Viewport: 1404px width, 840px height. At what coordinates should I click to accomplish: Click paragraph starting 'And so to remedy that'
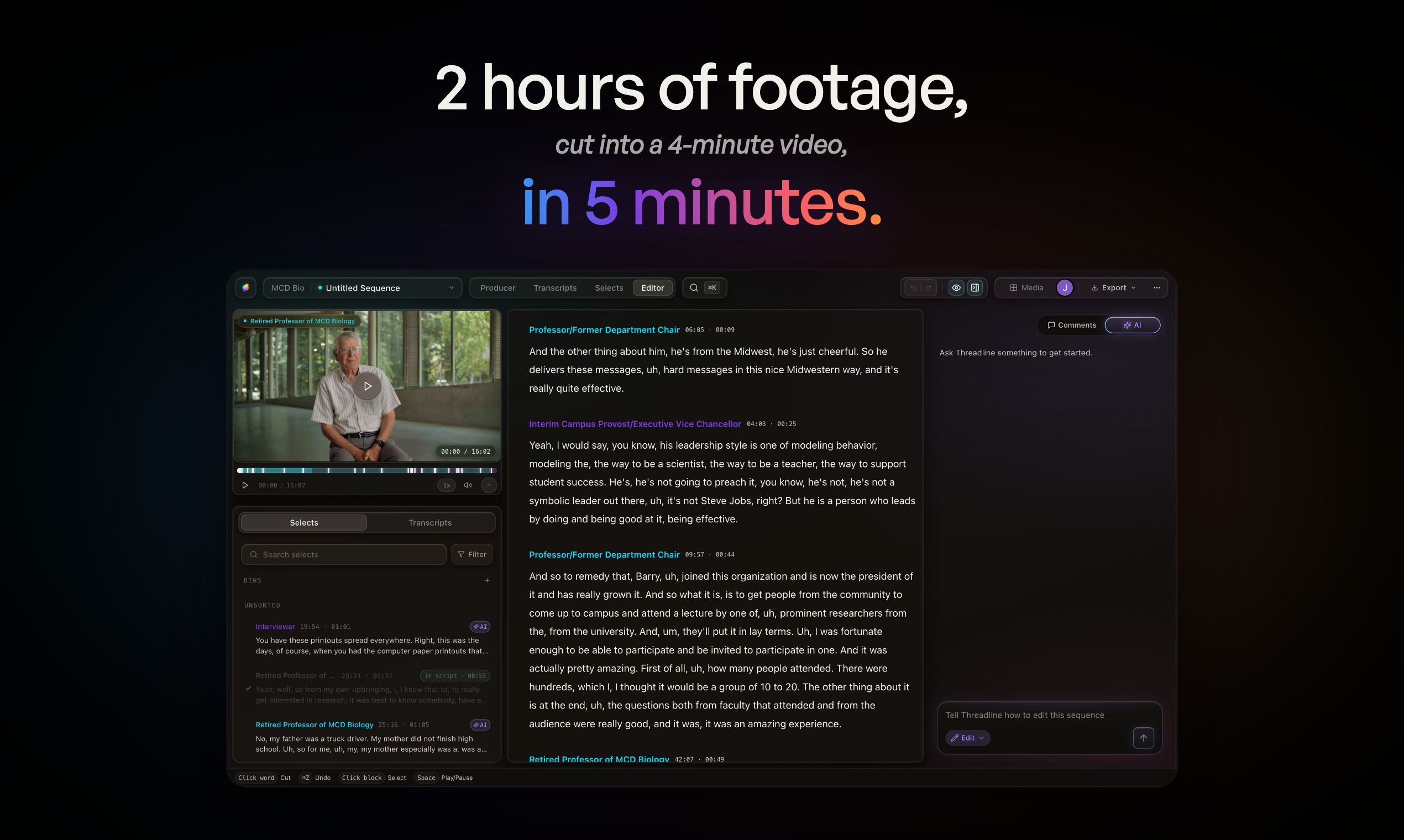[721, 650]
